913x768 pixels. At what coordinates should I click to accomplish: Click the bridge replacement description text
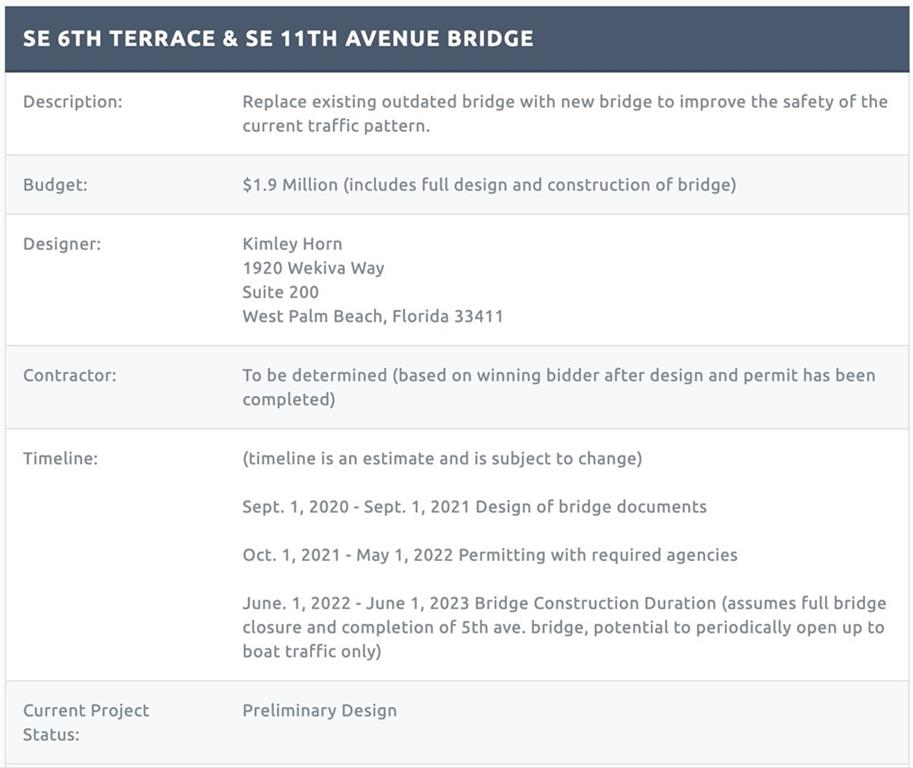pos(564,114)
